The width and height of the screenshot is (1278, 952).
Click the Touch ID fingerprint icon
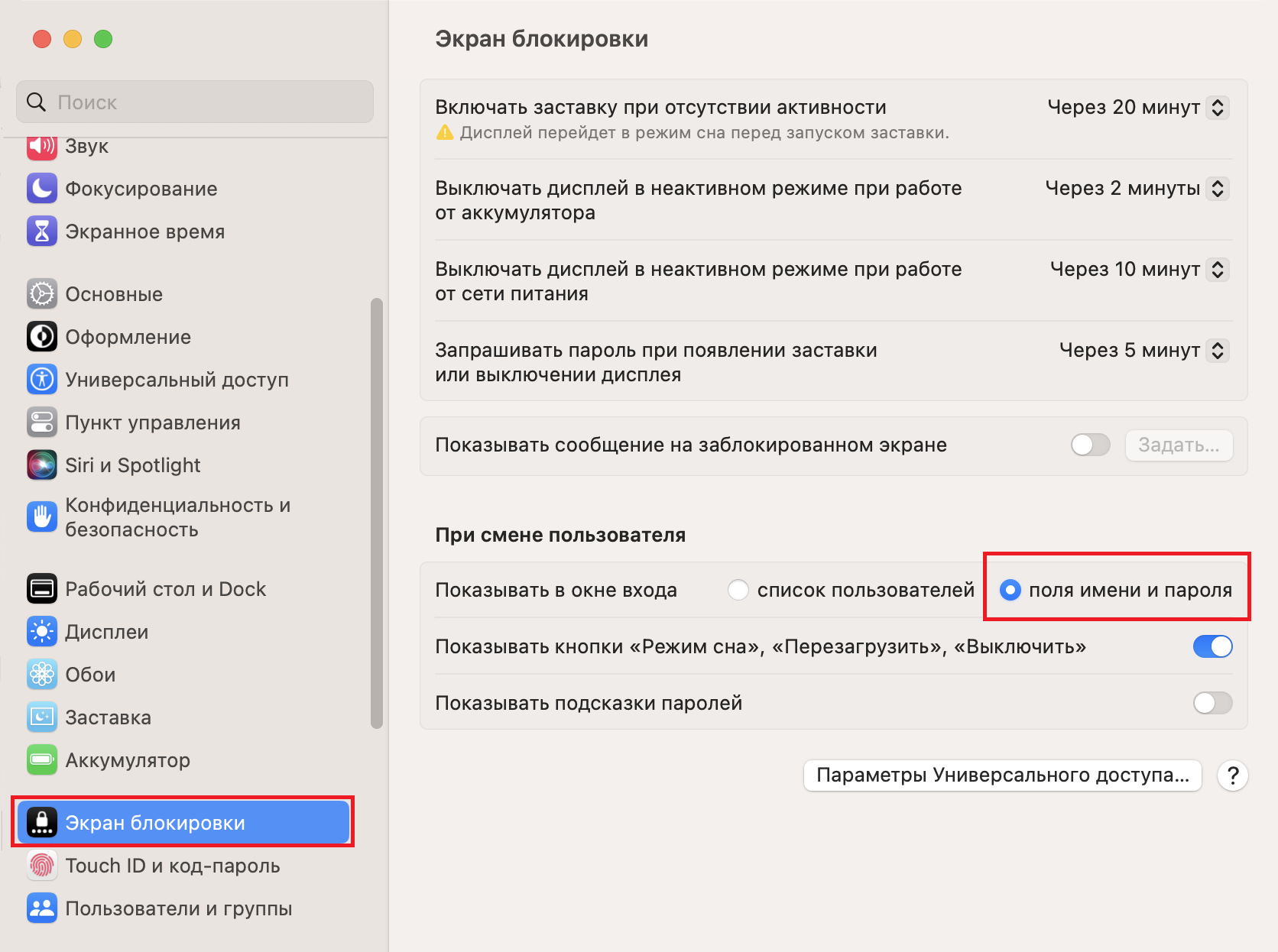[42, 865]
